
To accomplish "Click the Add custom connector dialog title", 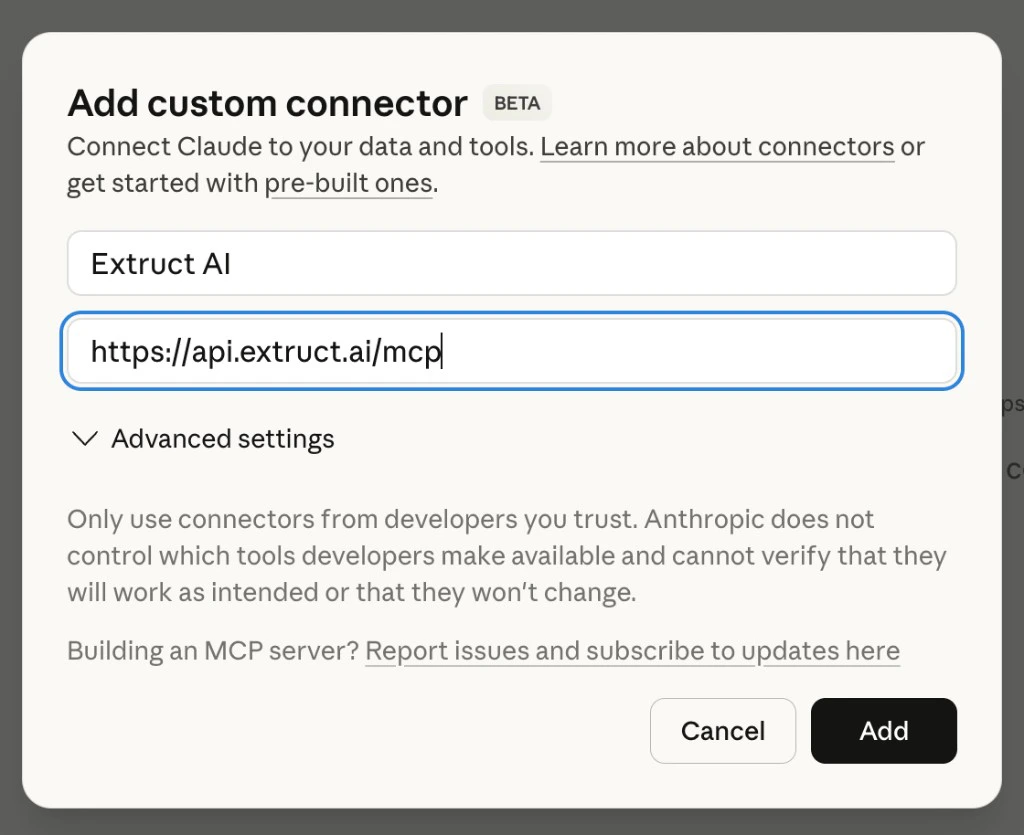I will 266,103.
